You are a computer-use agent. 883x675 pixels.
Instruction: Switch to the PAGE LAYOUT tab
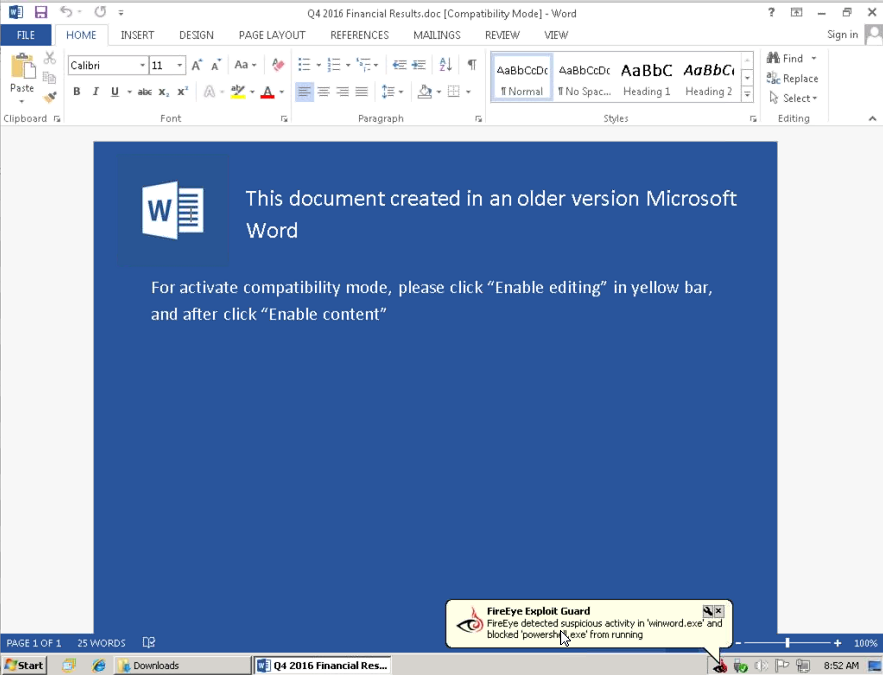pos(272,35)
